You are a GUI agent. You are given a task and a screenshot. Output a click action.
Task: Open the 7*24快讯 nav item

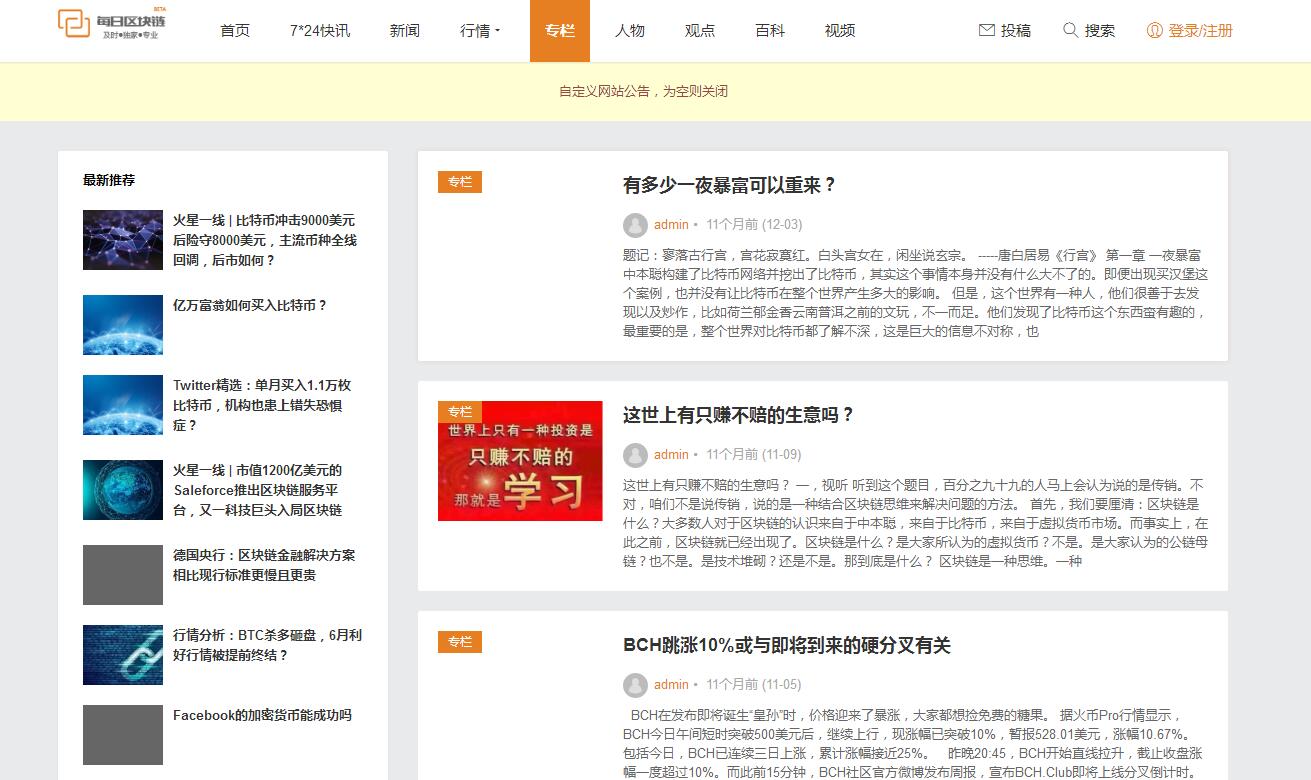click(320, 31)
